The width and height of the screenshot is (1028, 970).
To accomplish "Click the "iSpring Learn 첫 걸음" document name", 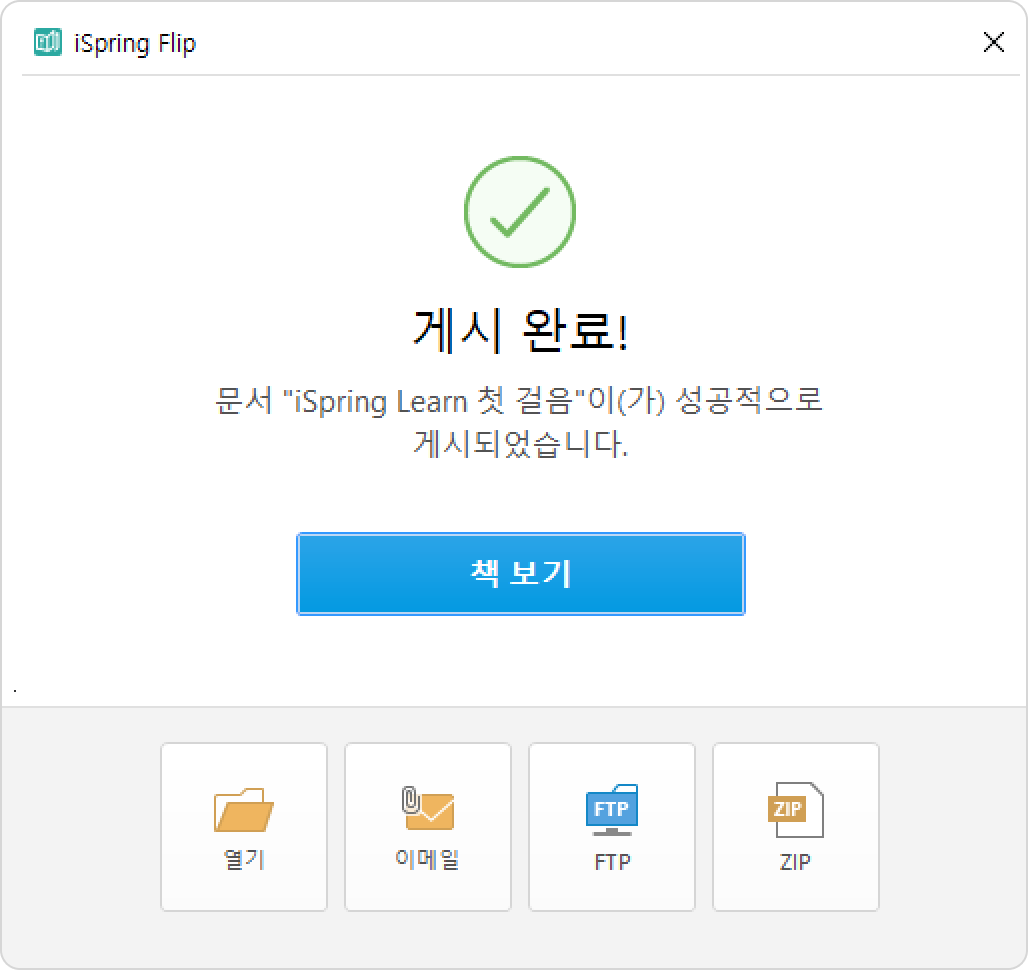I will pyautogui.click(x=433, y=400).
